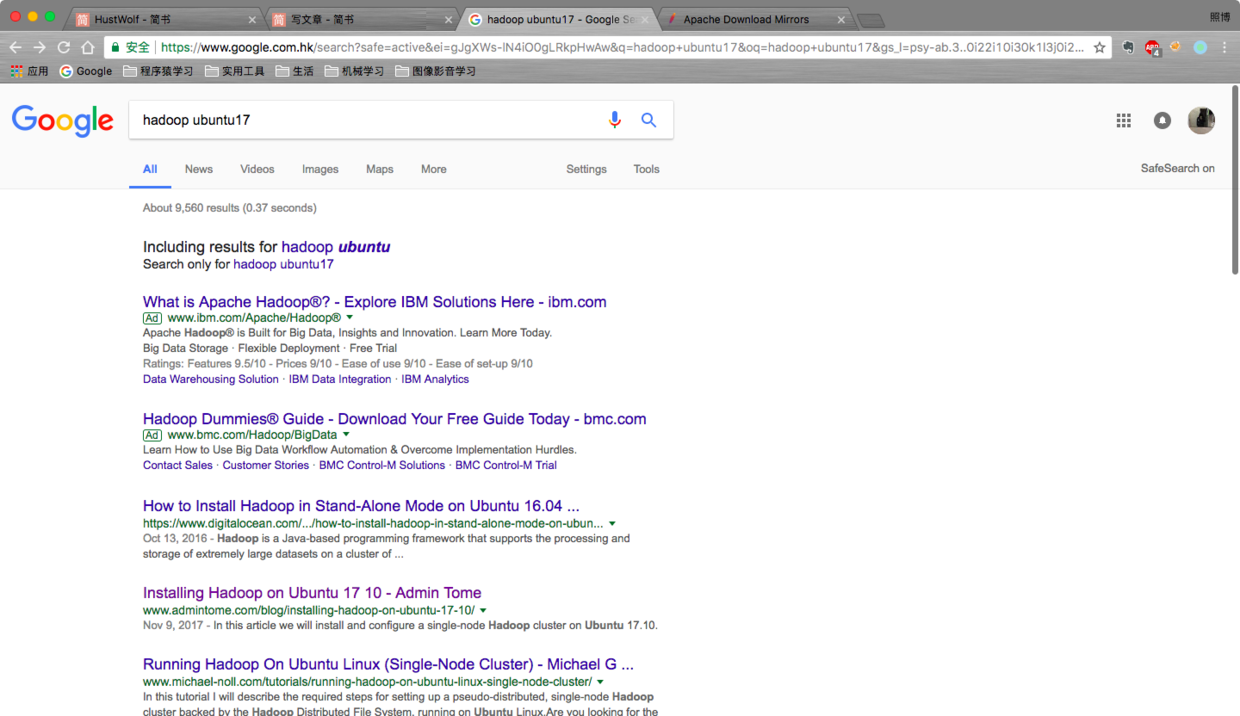Screen dimensions: 1240x716
Task: Go to the browser home page
Action: pos(88,47)
